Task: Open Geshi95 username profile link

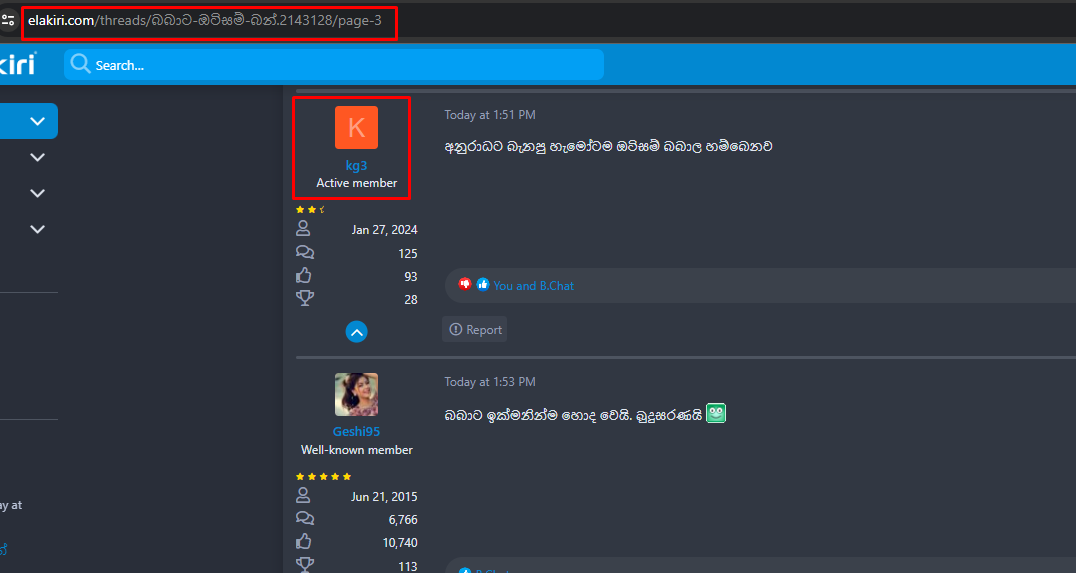Action: (356, 432)
